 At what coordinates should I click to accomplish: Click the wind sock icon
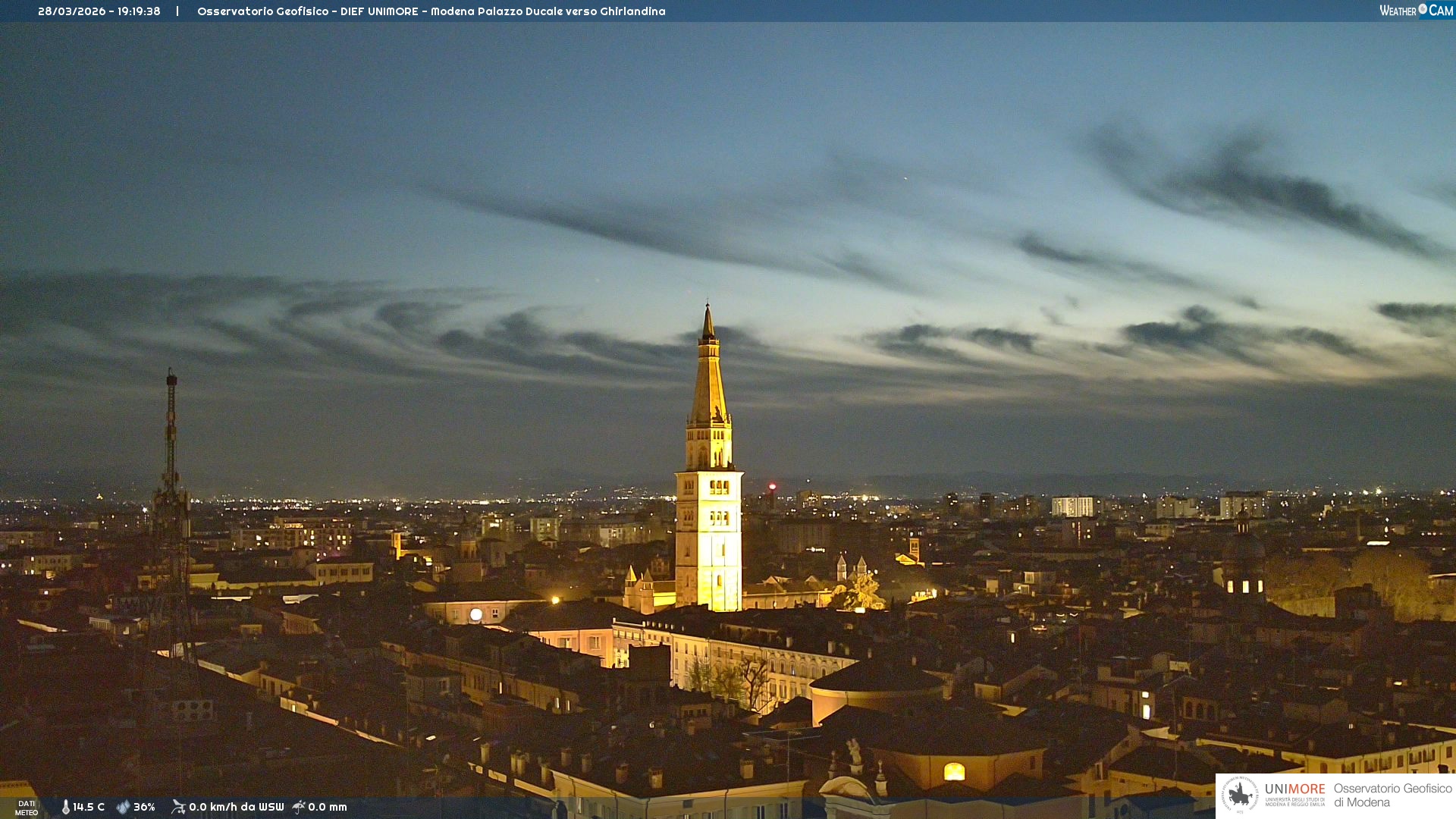178,807
